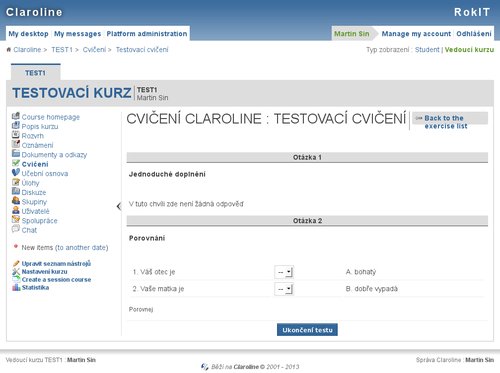Open the My desktop tab
Screen dimensions: 500x373
[28, 34]
